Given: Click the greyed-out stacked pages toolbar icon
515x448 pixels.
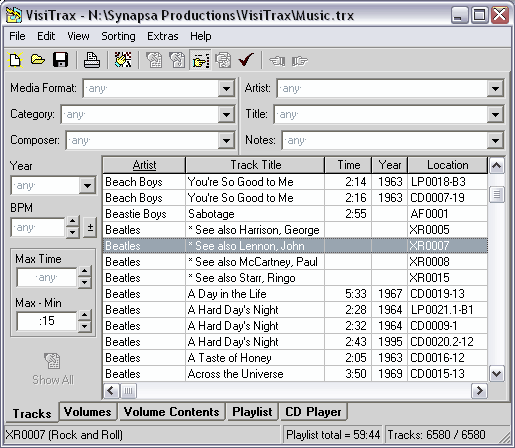Looking at the screenshot, I should (x=223, y=60).
